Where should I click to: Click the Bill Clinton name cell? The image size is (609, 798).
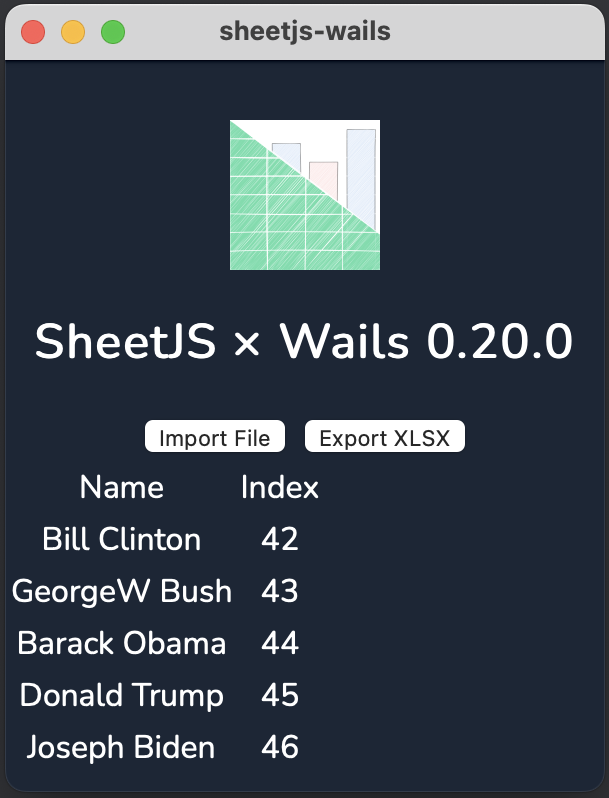(x=121, y=539)
